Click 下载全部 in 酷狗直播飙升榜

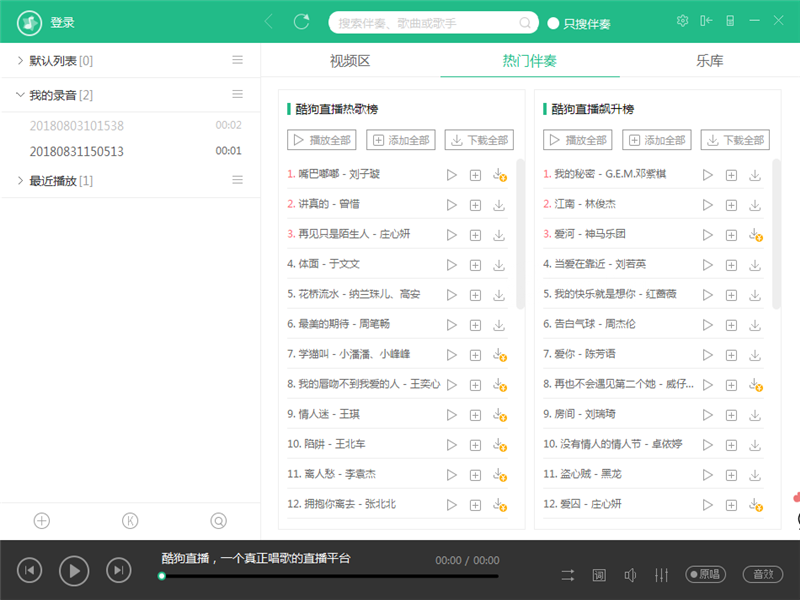(735, 140)
